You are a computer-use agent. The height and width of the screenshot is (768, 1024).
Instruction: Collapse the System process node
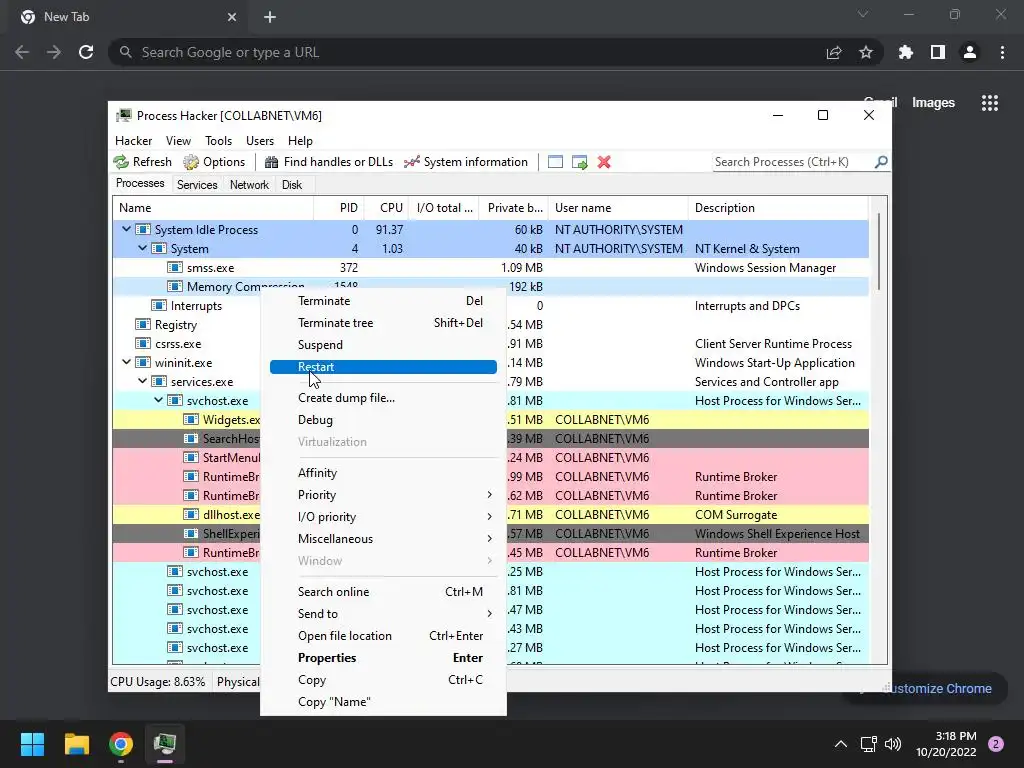pos(142,248)
